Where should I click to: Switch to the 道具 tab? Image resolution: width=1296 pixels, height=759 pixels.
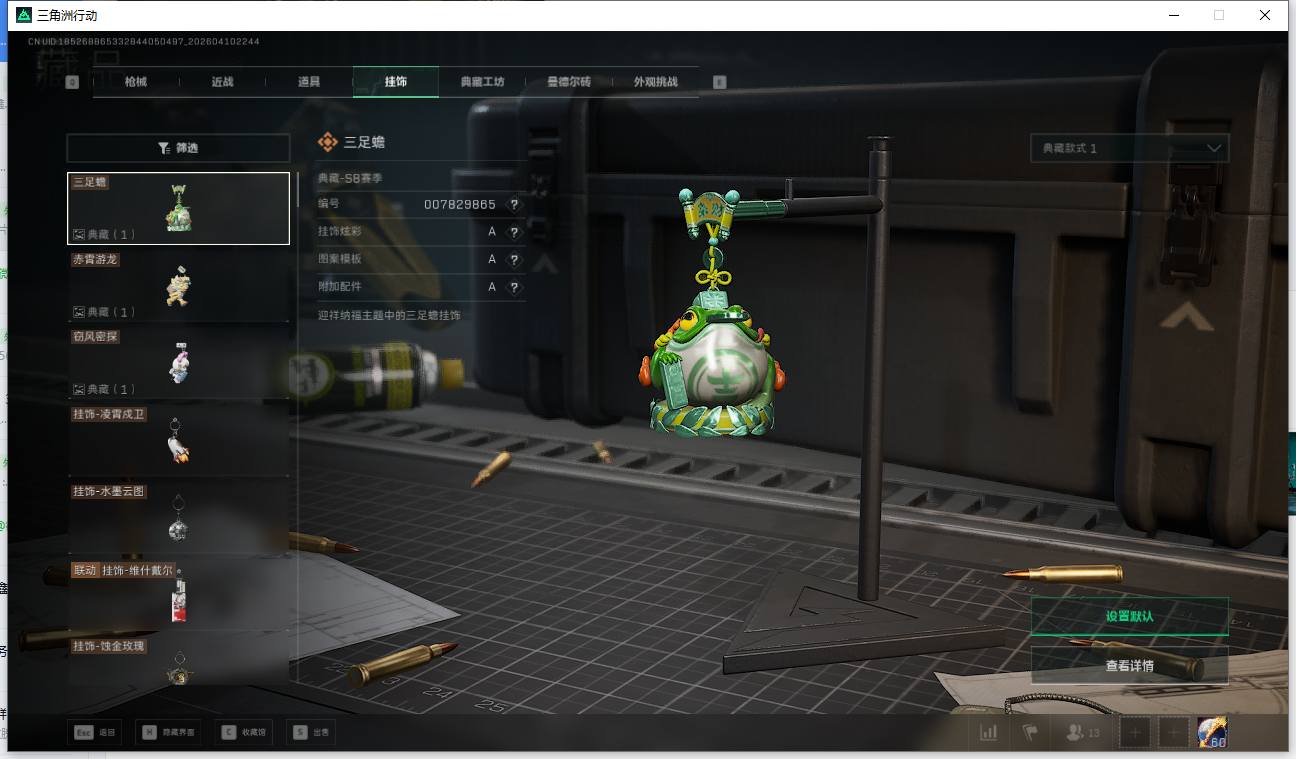[309, 82]
